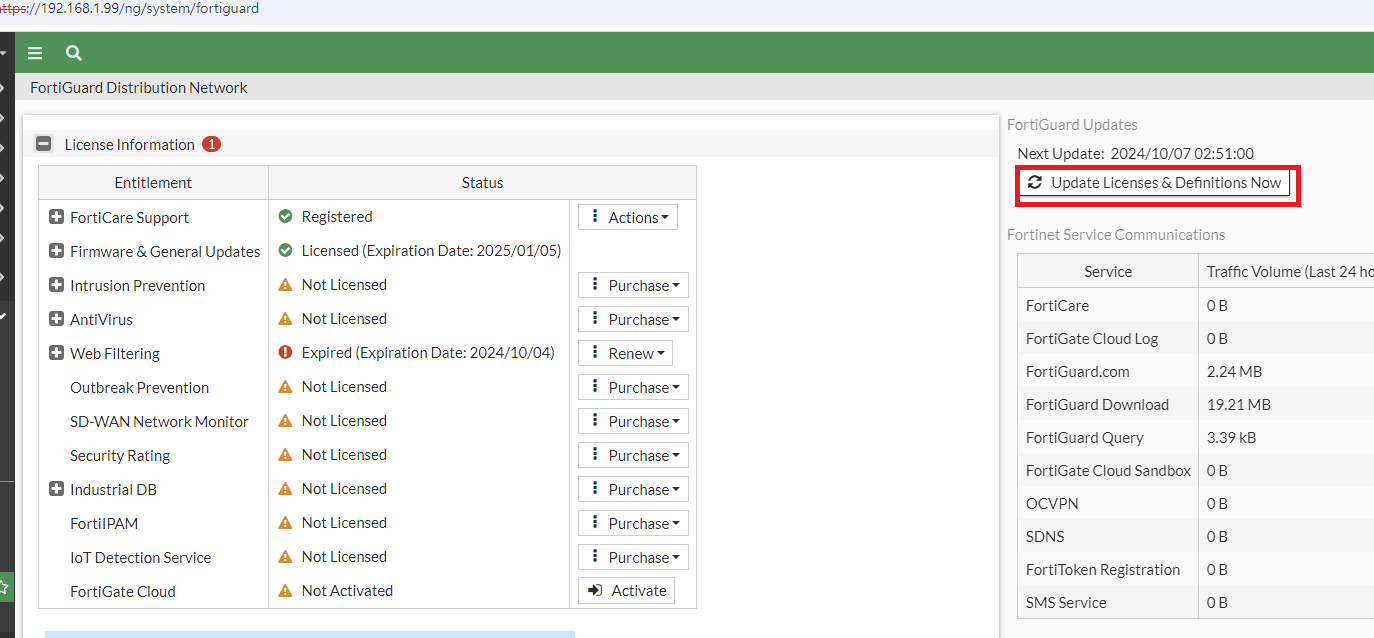The image size is (1374, 638).
Task: Expand the Intrusion Prevention row
Action: (x=56, y=285)
